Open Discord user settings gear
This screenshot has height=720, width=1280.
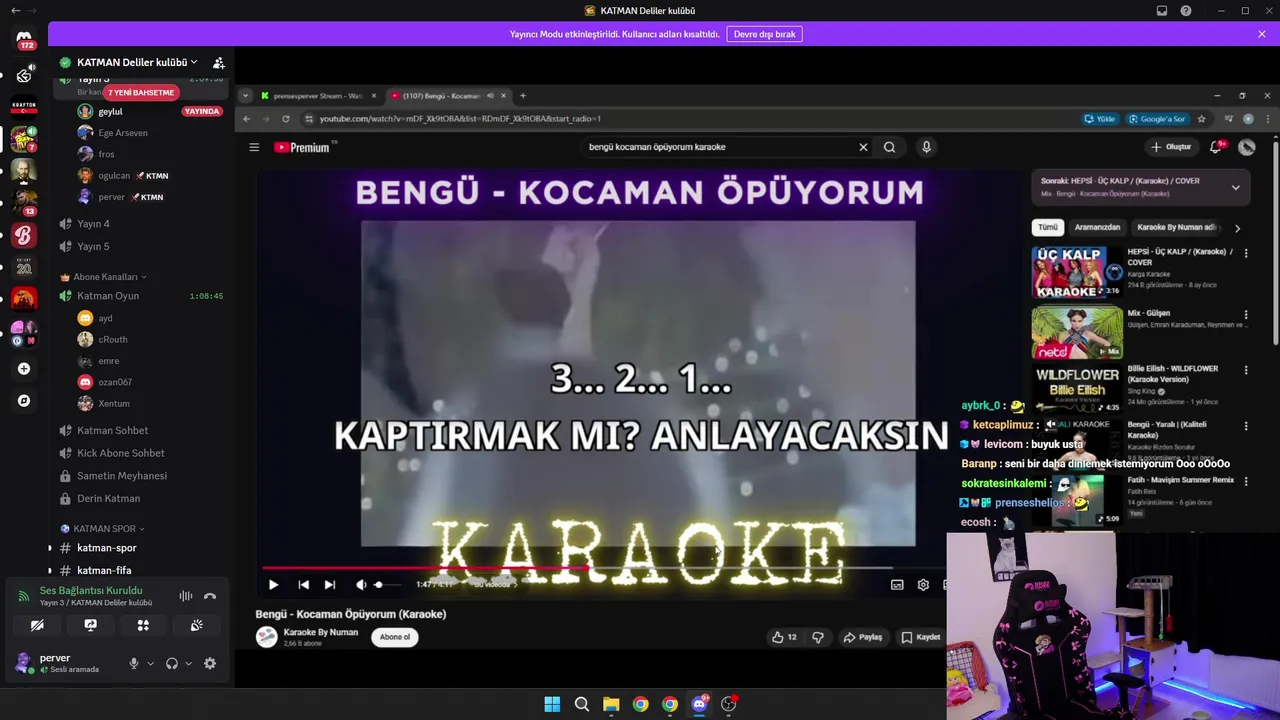pos(210,663)
